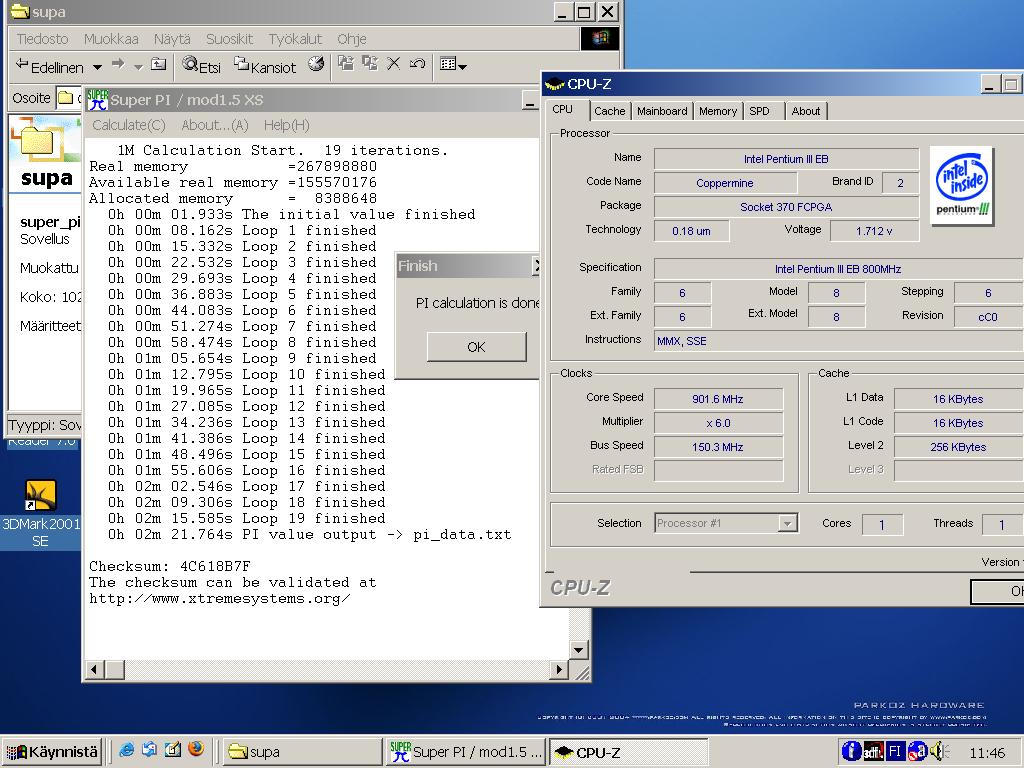Screen dimensions: 1024x768
Task: Click the third quick launch icon
Action: (x=172, y=750)
